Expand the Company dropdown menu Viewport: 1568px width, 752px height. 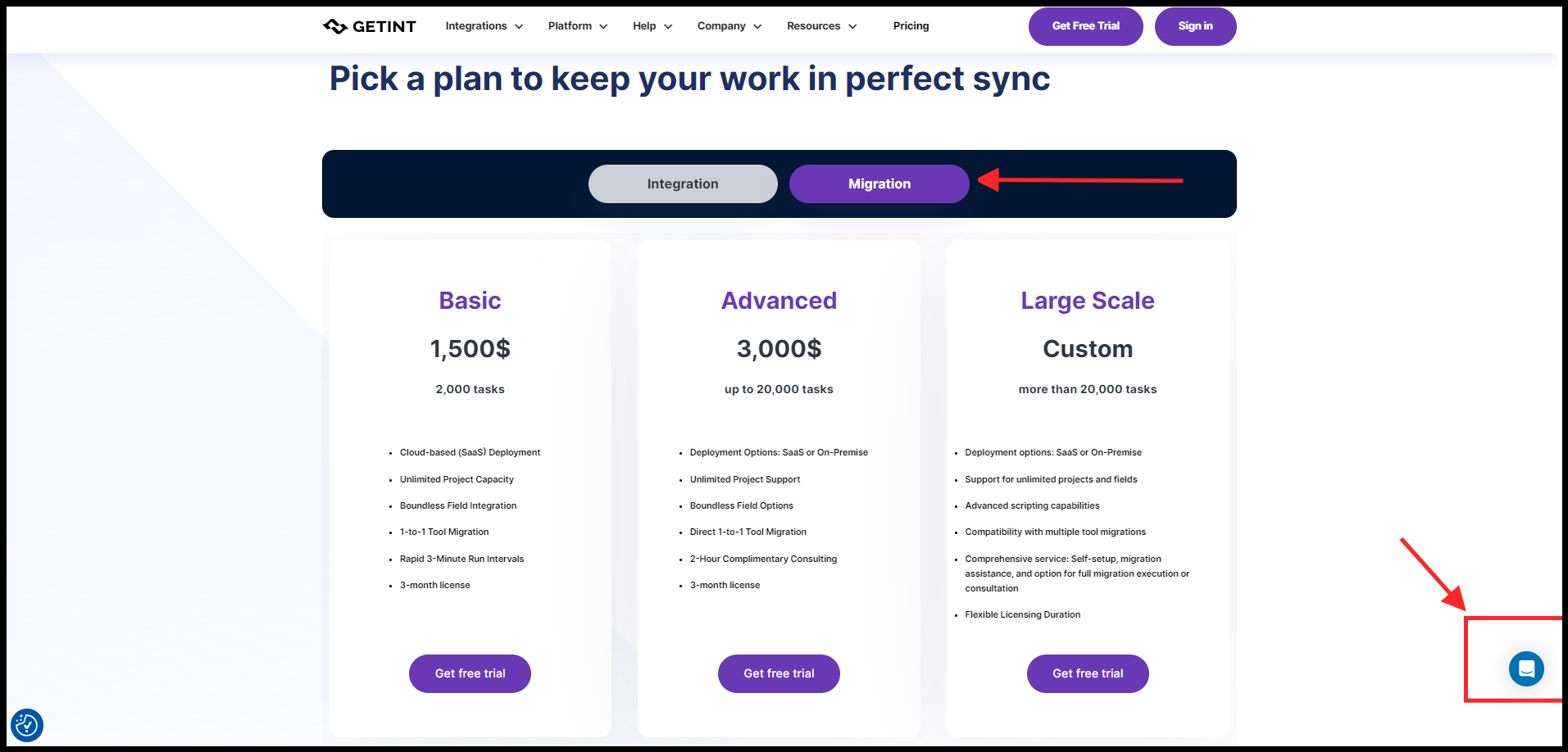coord(729,26)
